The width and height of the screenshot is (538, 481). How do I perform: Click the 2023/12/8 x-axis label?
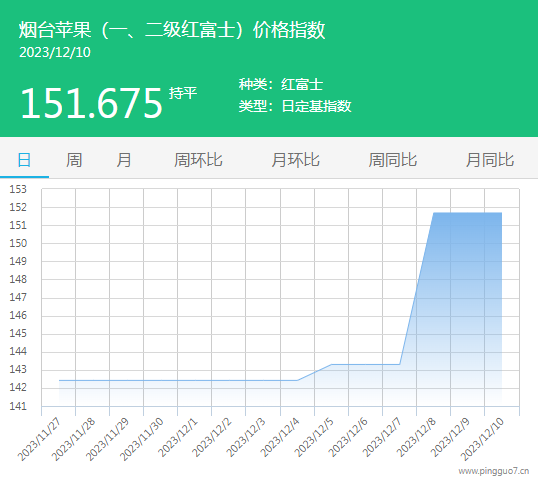416,437
